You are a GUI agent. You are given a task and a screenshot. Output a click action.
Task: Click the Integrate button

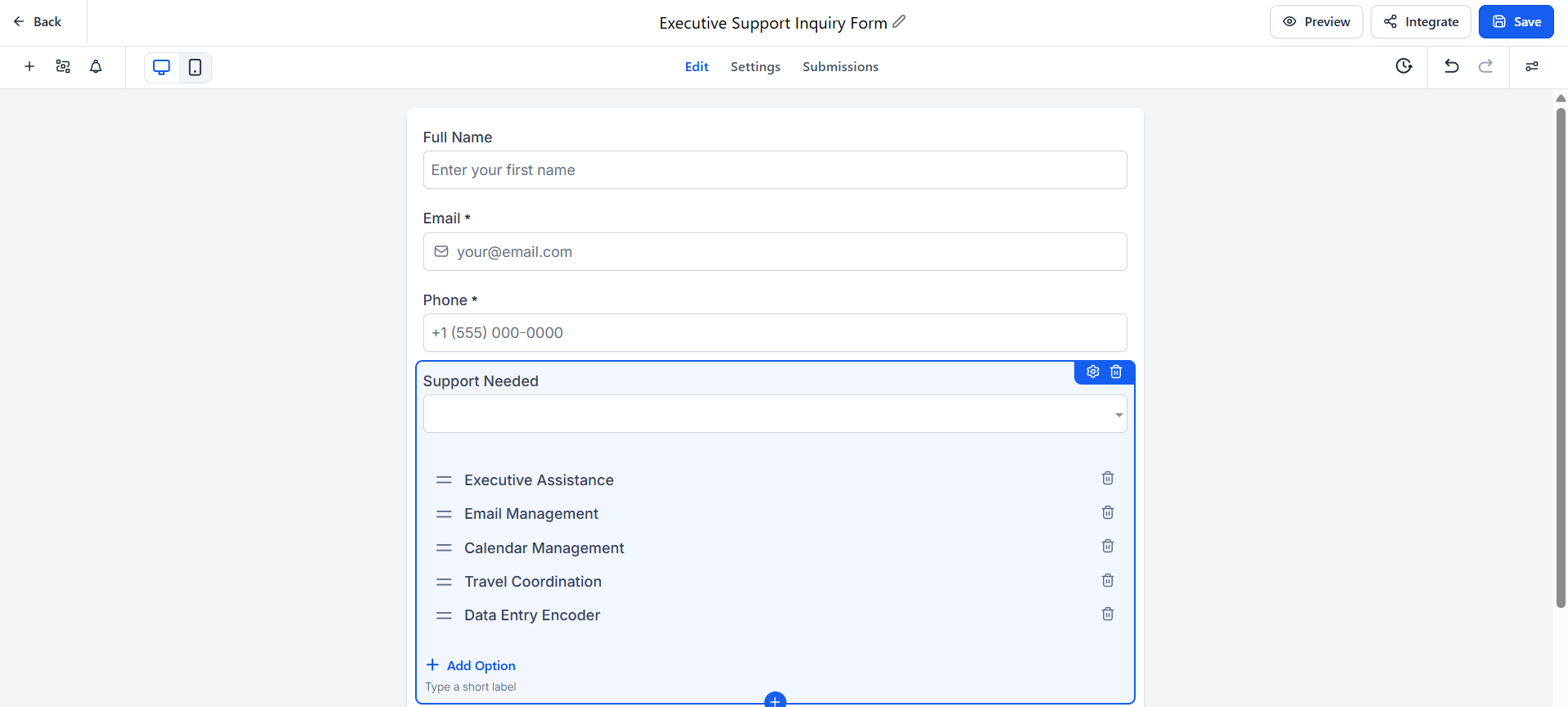1421,22
